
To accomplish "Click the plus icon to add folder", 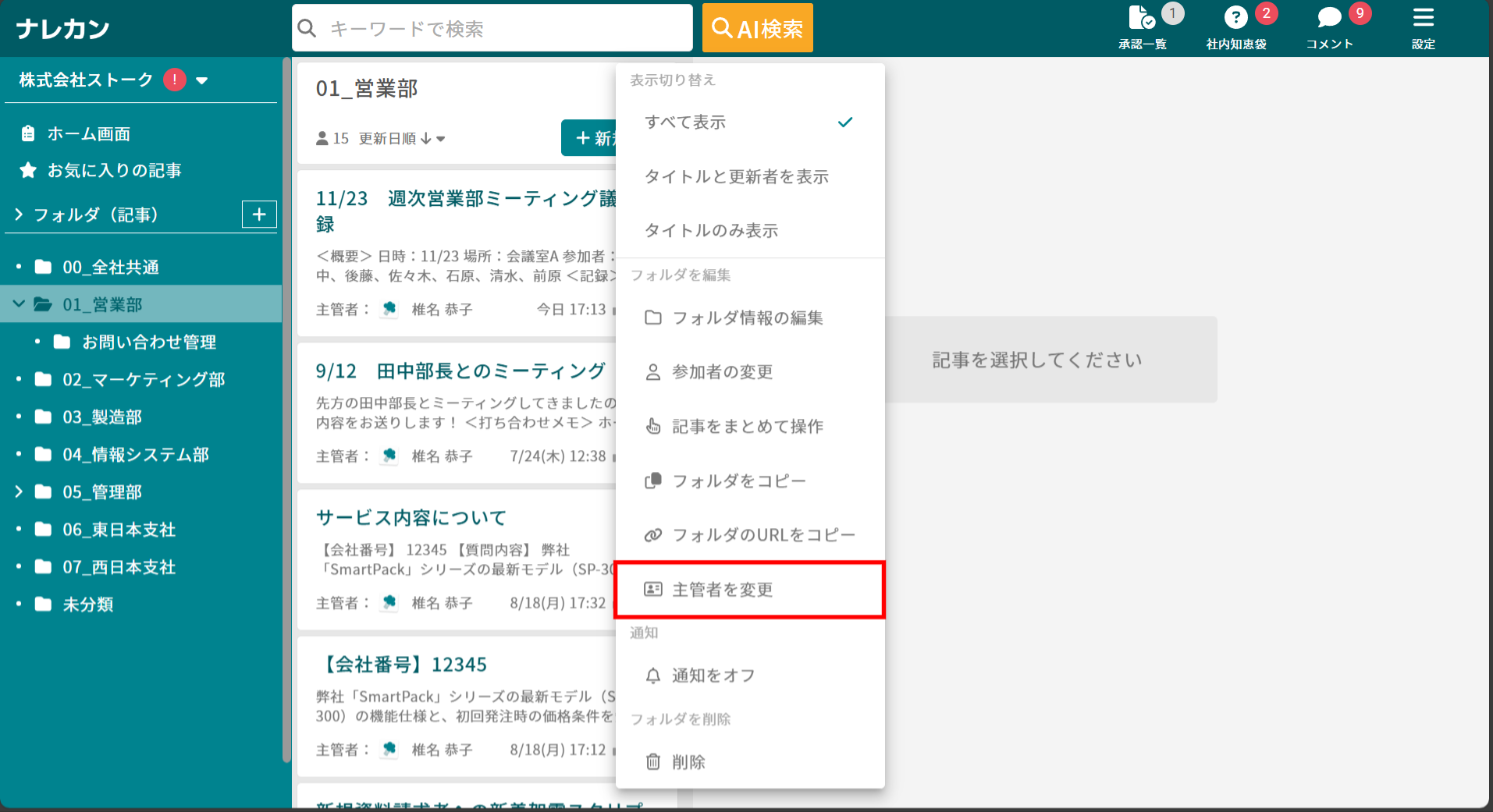I will (259, 215).
